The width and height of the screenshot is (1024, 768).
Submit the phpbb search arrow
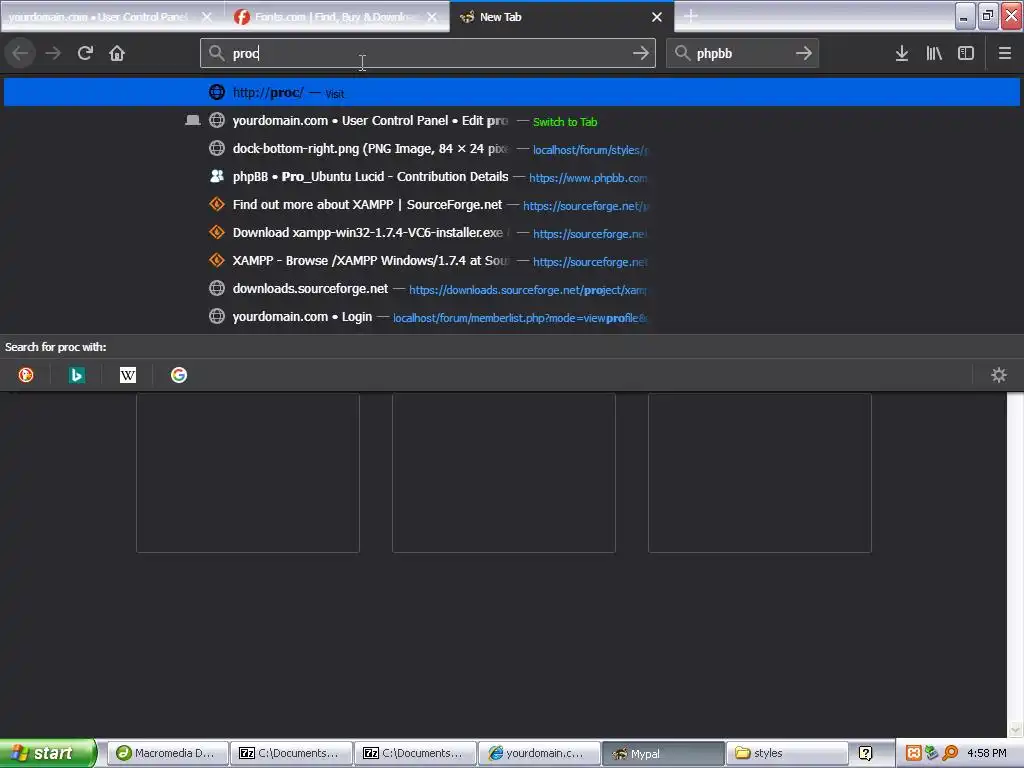click(804, 54)
